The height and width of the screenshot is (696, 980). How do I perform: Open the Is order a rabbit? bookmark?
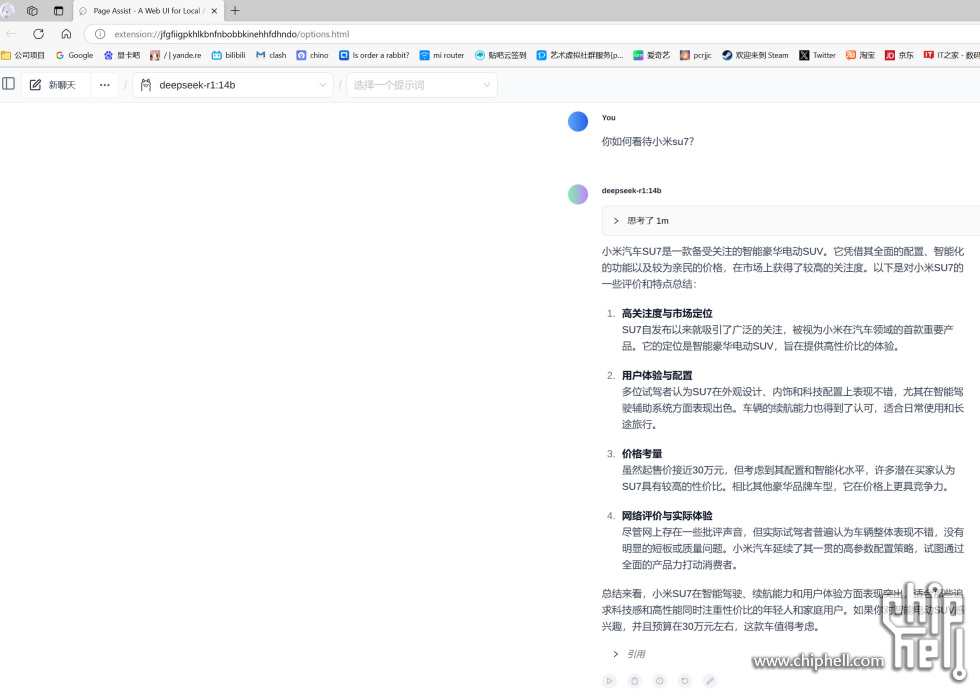[x=374, y=55]
